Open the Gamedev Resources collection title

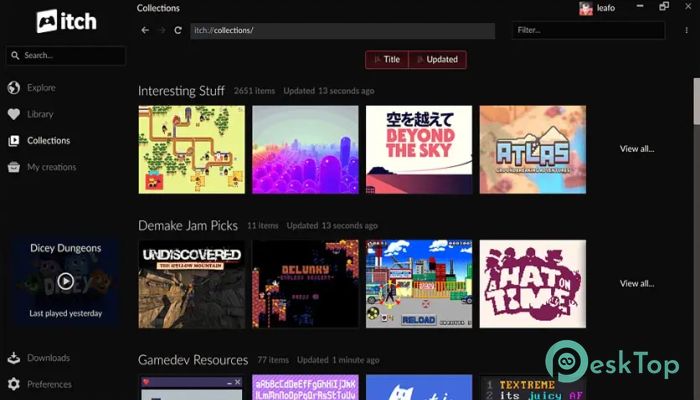[x=193, y=360]
